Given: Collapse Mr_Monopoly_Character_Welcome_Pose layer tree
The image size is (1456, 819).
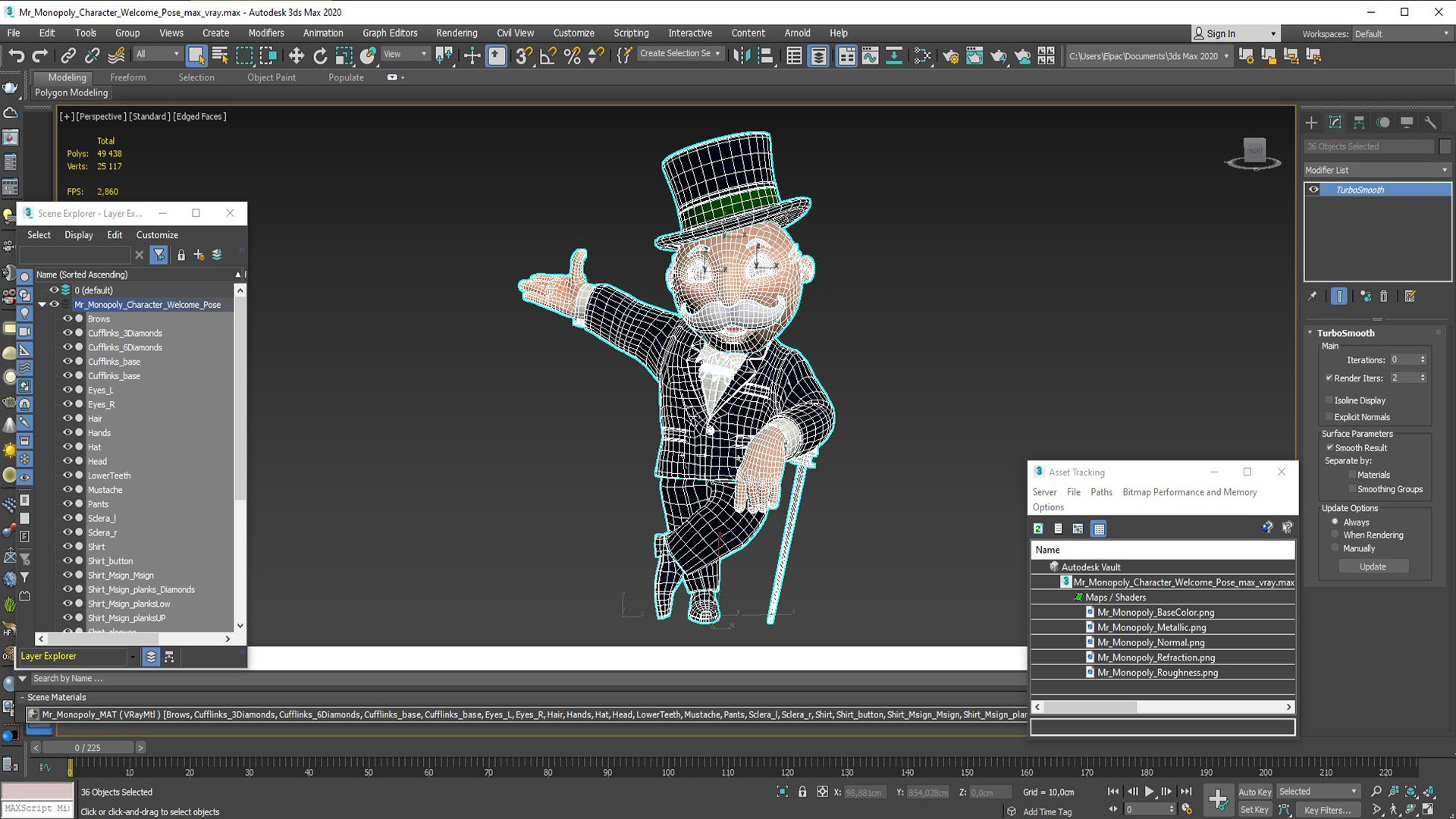Looking at the screenshot, I should 42,304.
